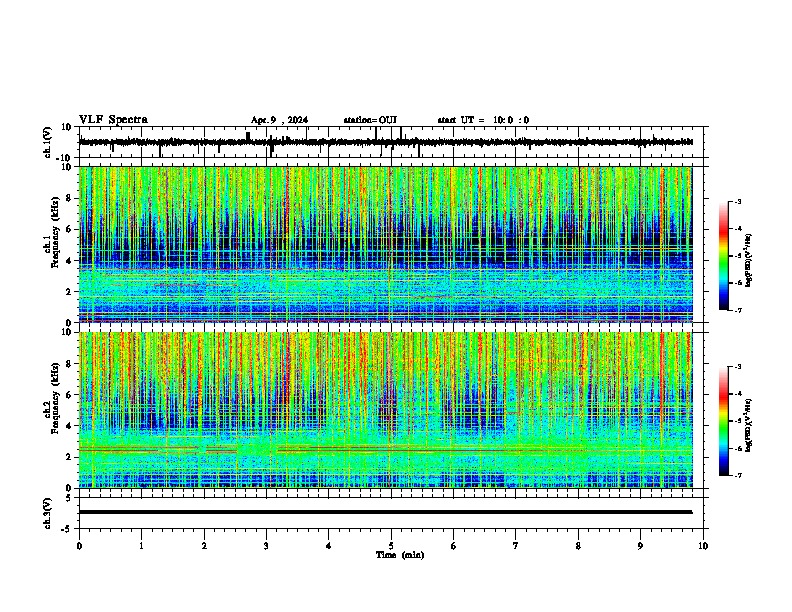Screen dimensions: 792x612
Task: Click the flat ch.3 voltage trace line
Action: (x=385, y=512)
